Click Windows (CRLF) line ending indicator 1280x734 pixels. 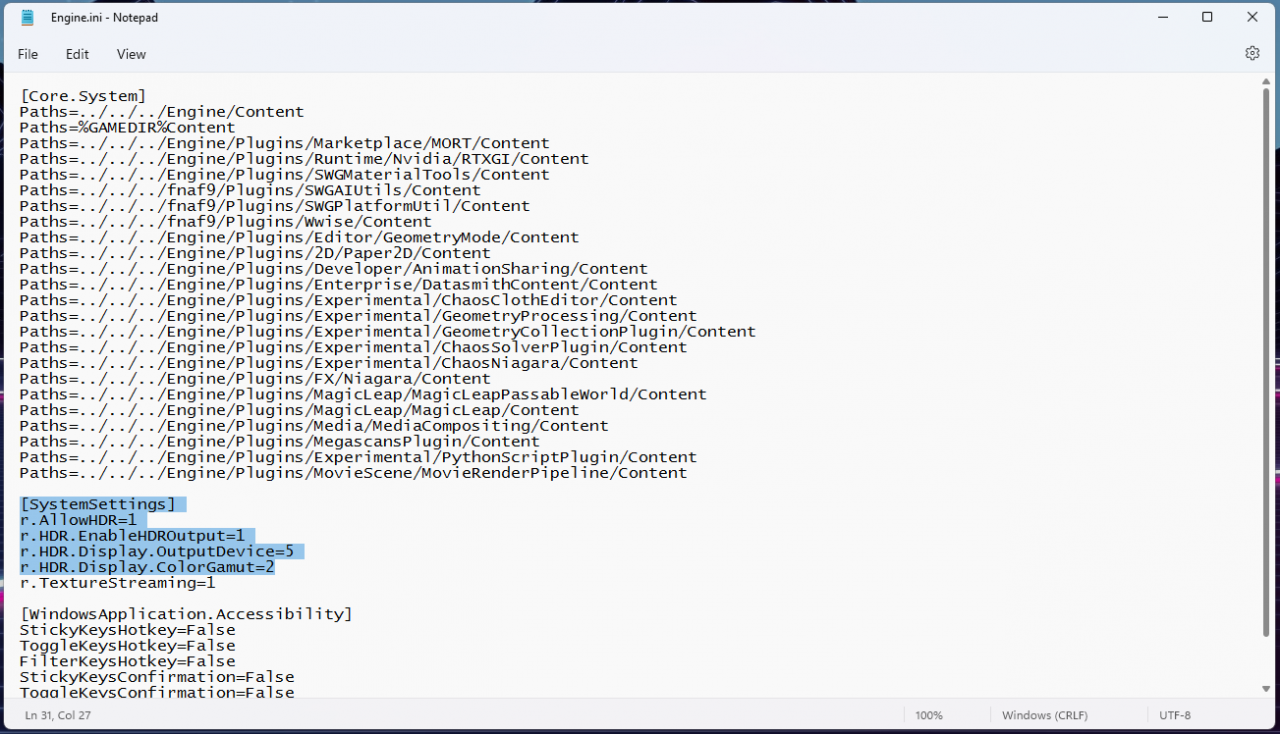(1044, 715)
